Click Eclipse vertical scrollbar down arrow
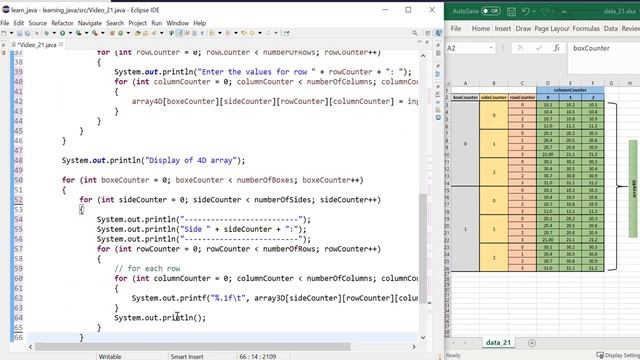The height and width of the screenshot is (360, 640). 423,338
